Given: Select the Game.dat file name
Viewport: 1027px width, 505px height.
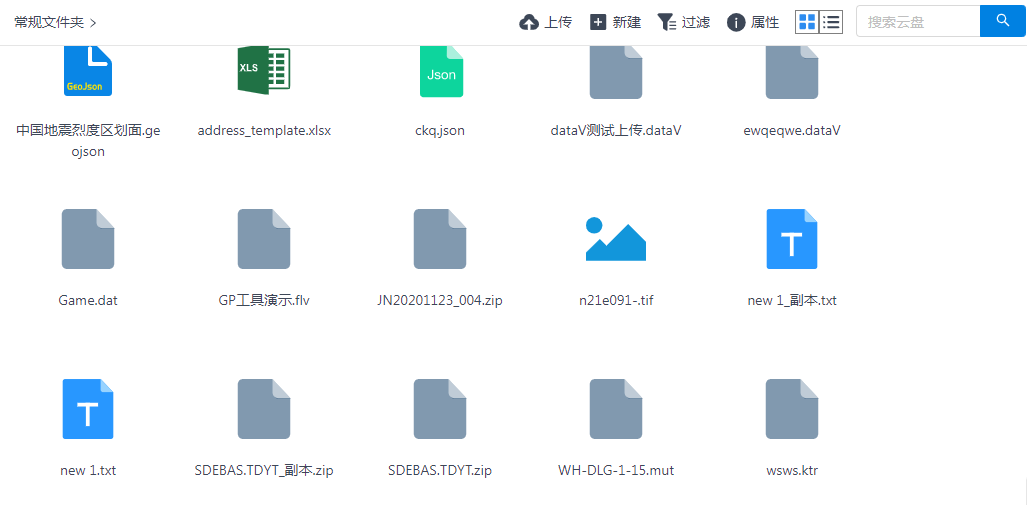Looking at the screenshot, I should (x=88, y=301).
